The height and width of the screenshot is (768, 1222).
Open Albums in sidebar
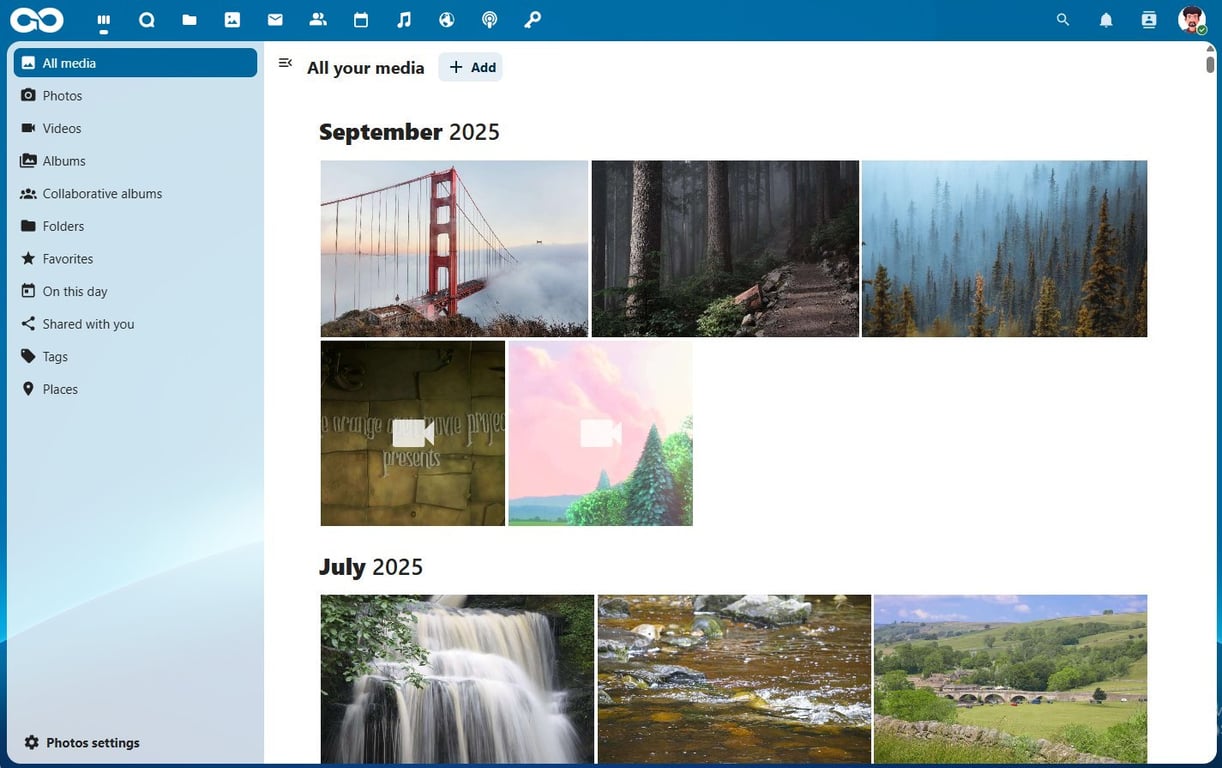coord(135,161)
